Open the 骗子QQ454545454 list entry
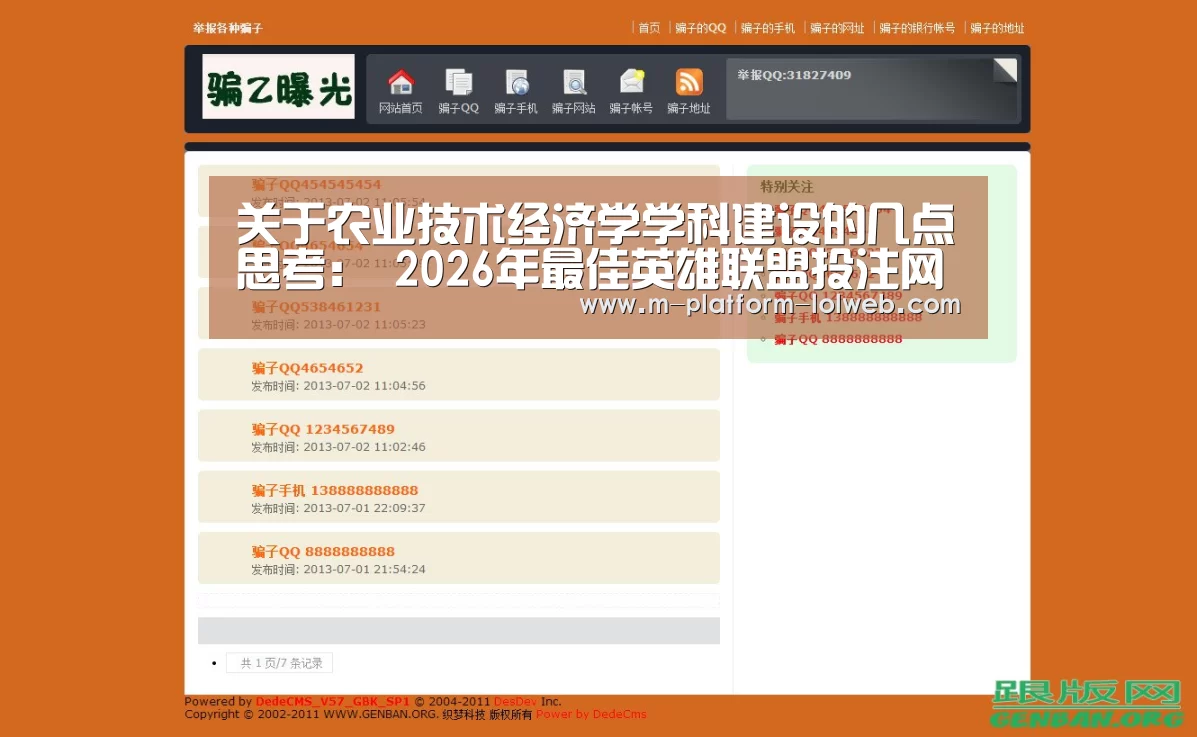 pyautogui.click(x=316, y=184)
